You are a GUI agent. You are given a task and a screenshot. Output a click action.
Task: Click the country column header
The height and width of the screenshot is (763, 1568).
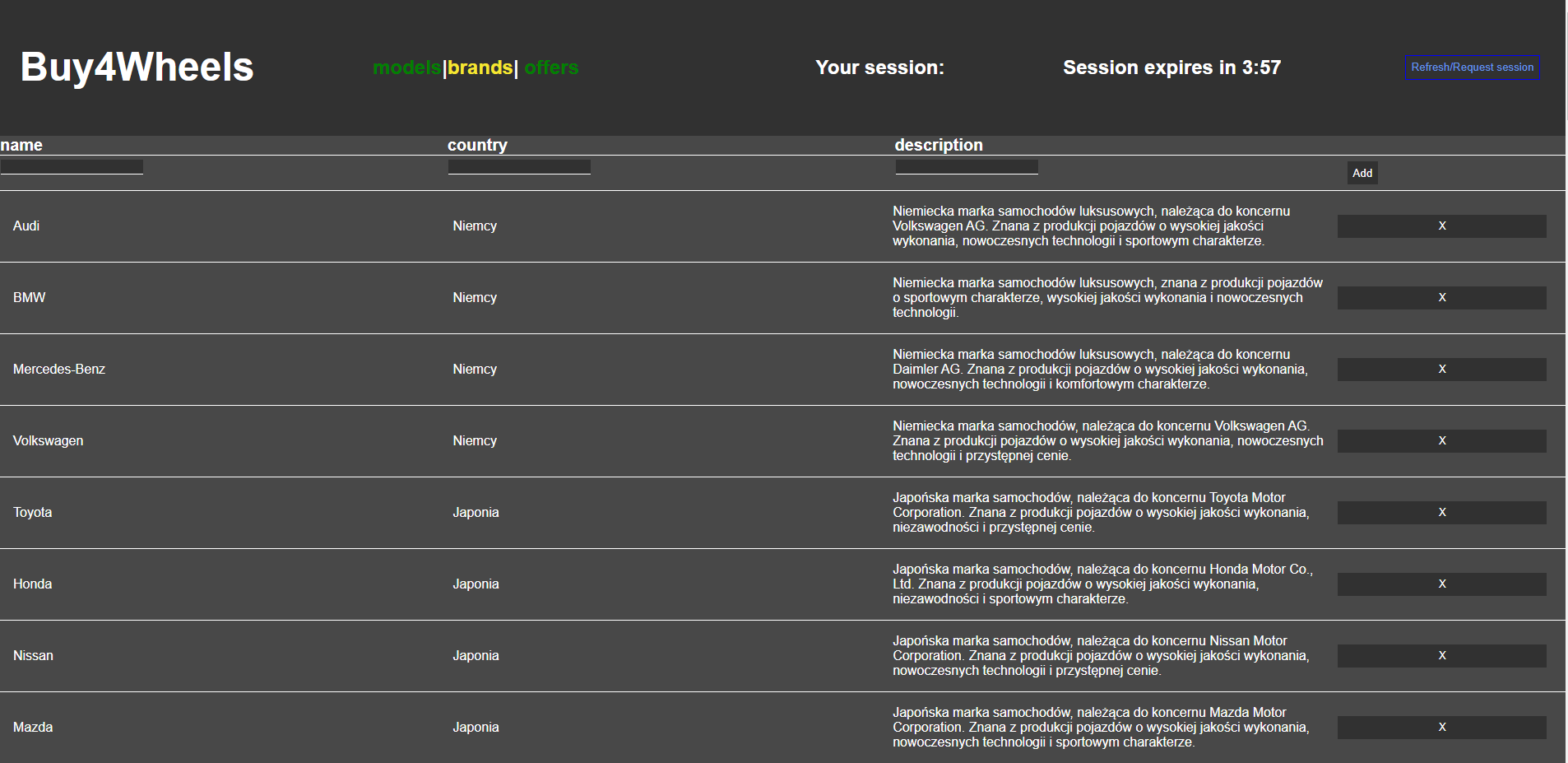point(477,145)
